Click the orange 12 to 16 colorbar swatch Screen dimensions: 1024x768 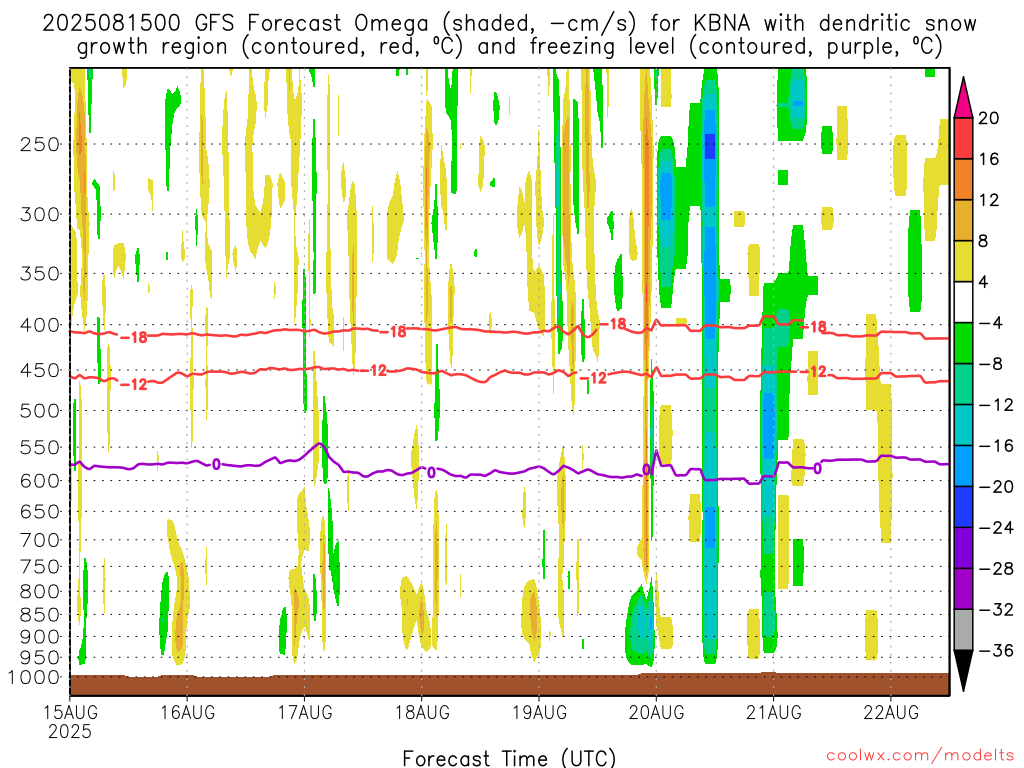963,180
